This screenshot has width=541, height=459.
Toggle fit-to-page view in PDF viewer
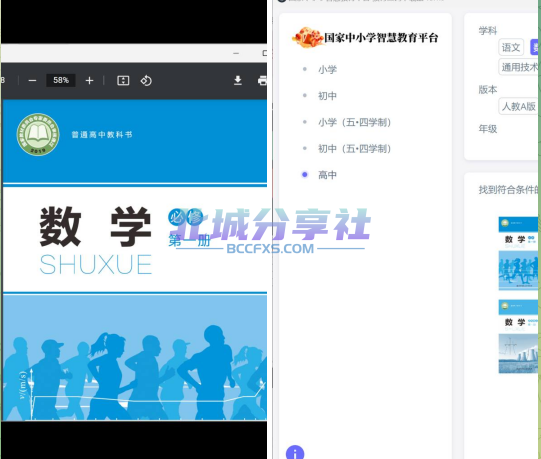coord(123,81)
